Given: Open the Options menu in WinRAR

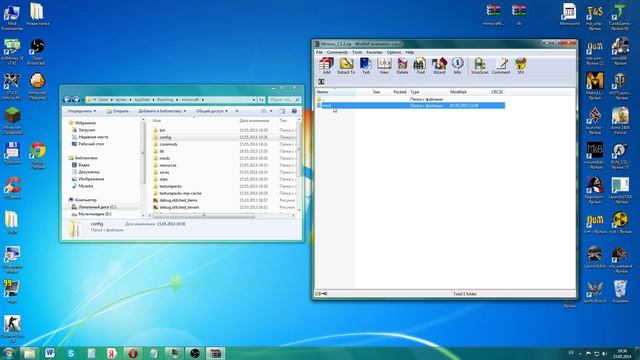Looking at the screenshot, I should 394,52.
